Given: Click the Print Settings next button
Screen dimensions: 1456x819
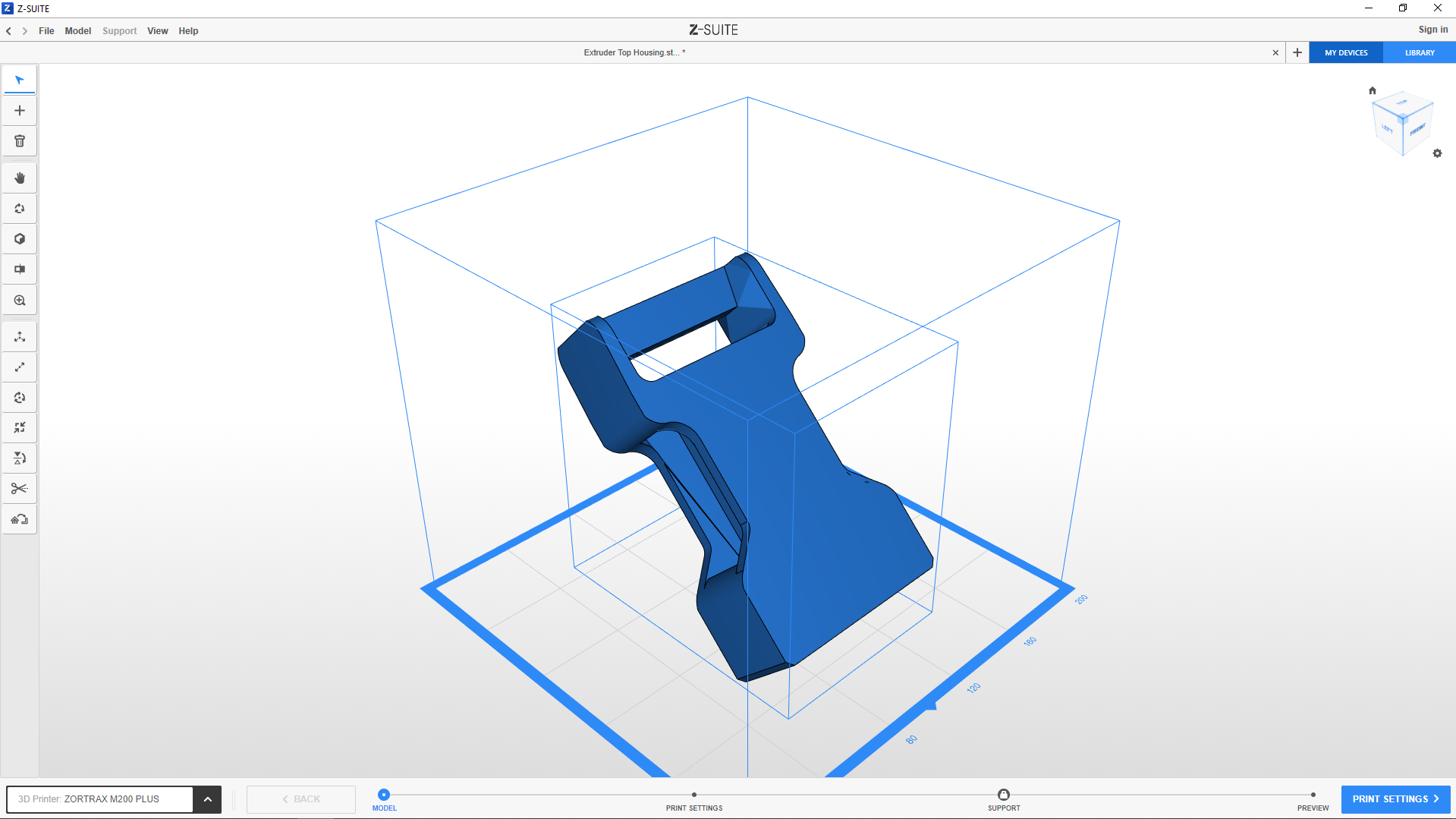Looking at the screenshot, I should pyautogui.click(x=1395, y=799).
